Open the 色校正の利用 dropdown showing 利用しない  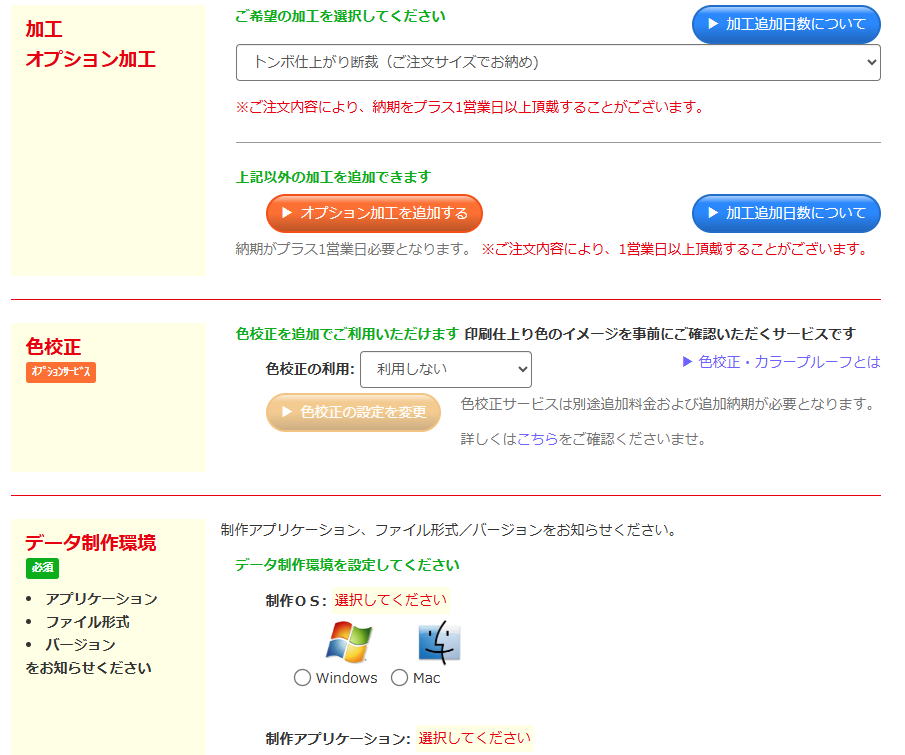click(x=446, y=369)
